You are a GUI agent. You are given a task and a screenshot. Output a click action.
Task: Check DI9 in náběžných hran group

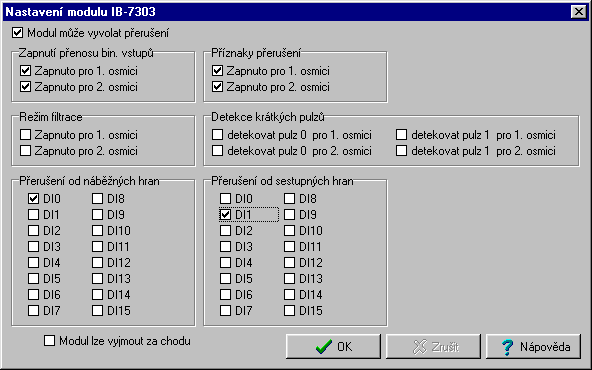point(97,214)
